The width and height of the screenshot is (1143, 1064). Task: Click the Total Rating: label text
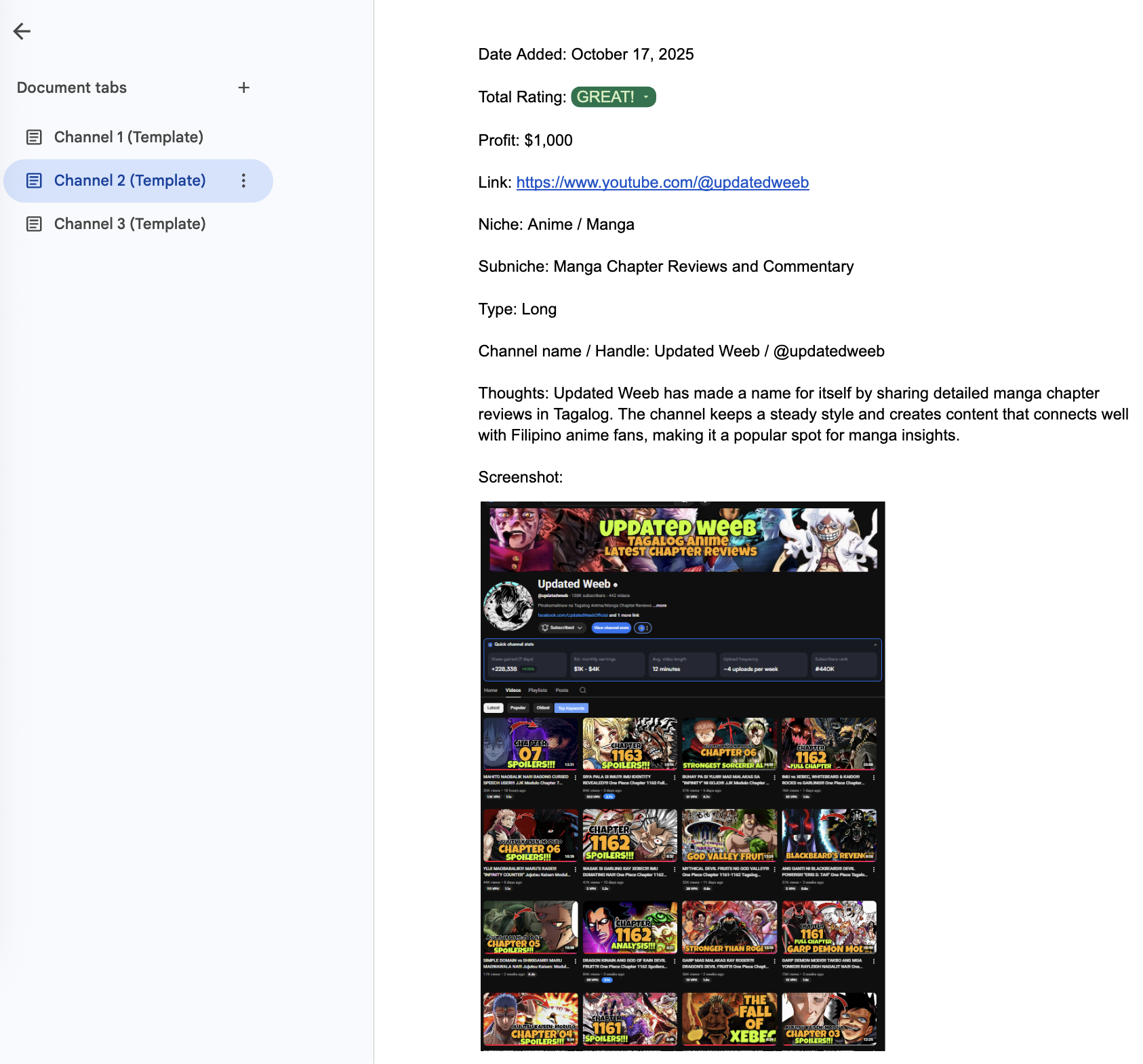(x=522, y=97)
